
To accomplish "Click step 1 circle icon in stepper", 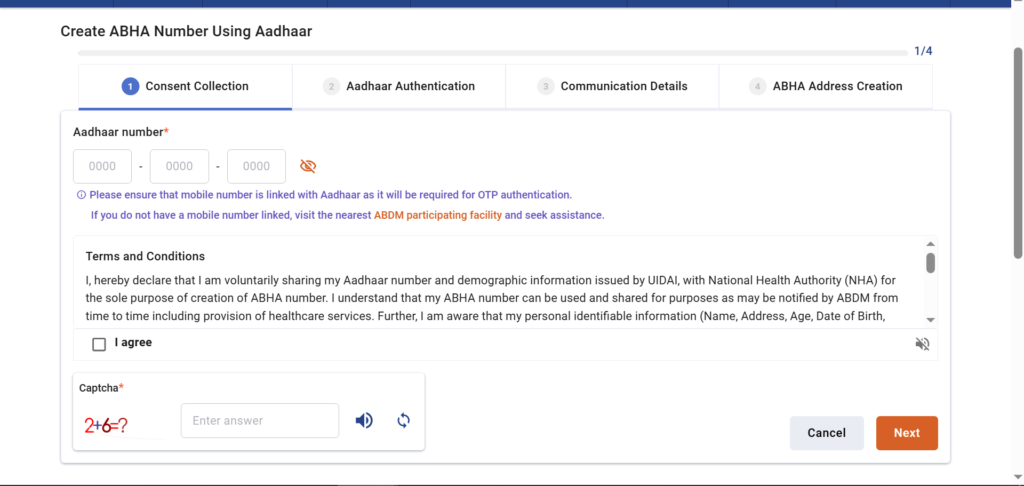I will pyautogui.click(x=130, y=87).
